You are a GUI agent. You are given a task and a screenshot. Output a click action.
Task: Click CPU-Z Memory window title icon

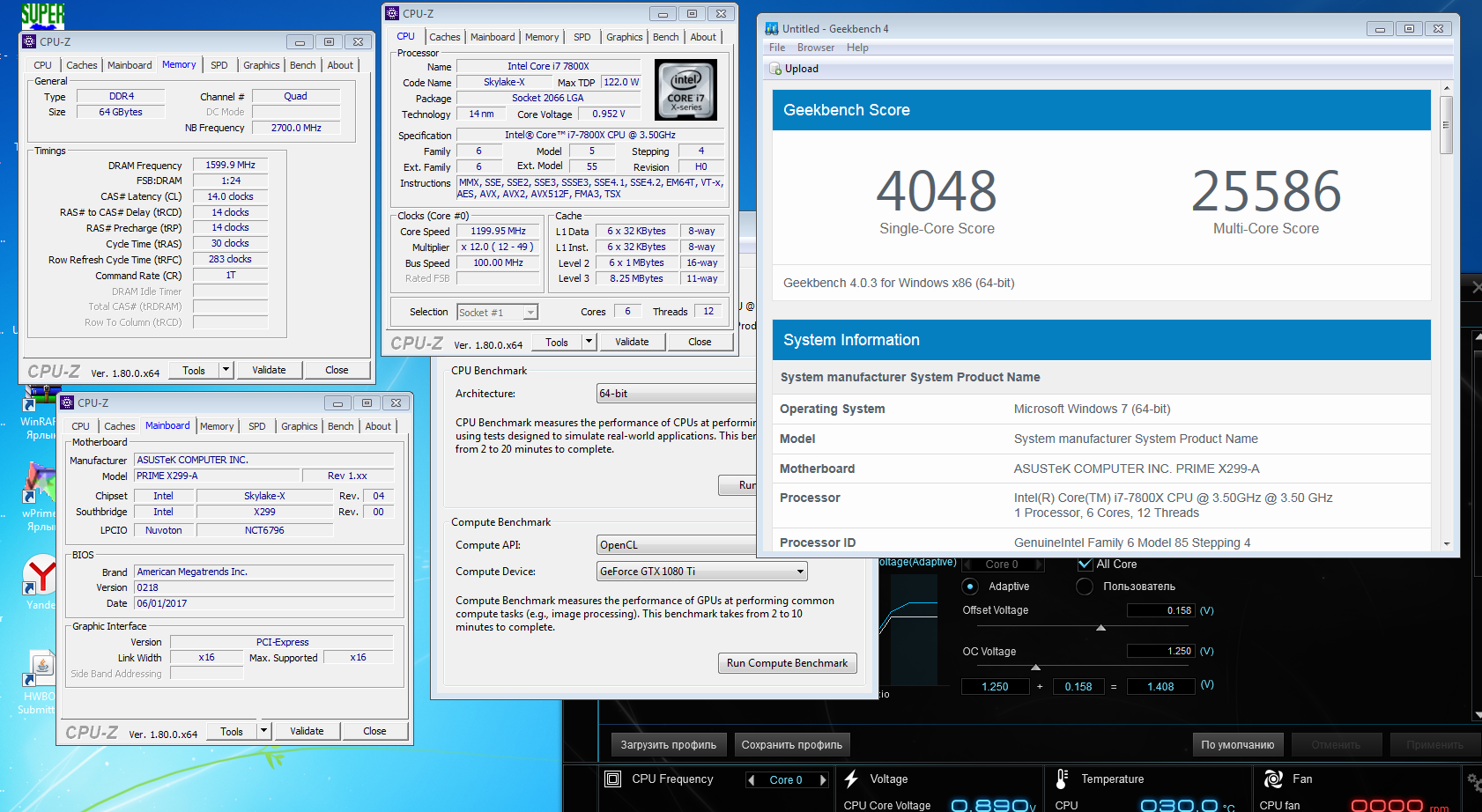(29, 41)
